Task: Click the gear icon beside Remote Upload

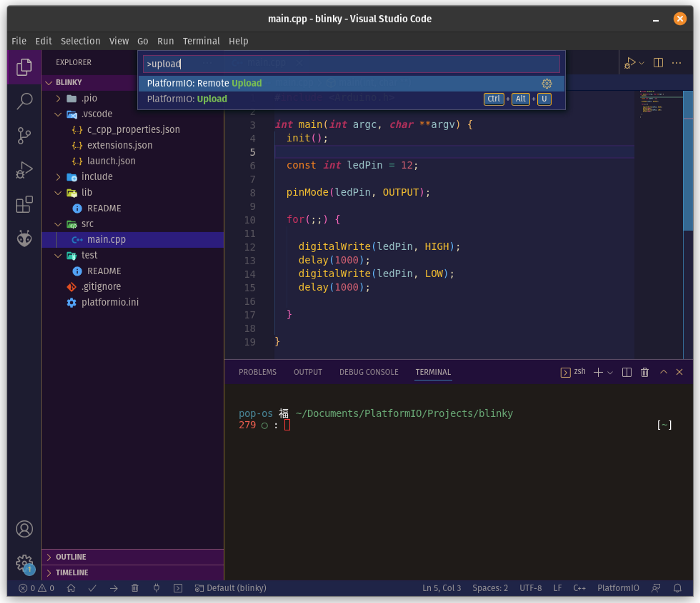Action: (x=547, y=84)
